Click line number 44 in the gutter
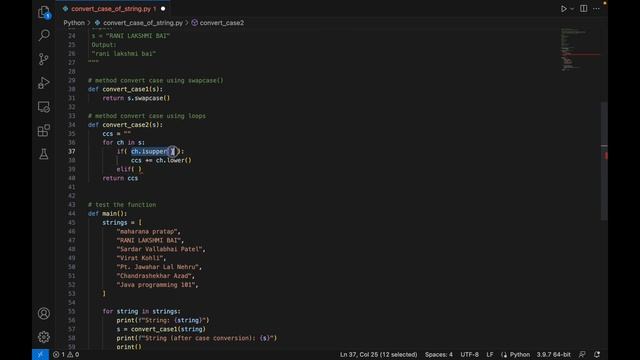This screenshot has height=360, width=640. (x=71, y=213)
